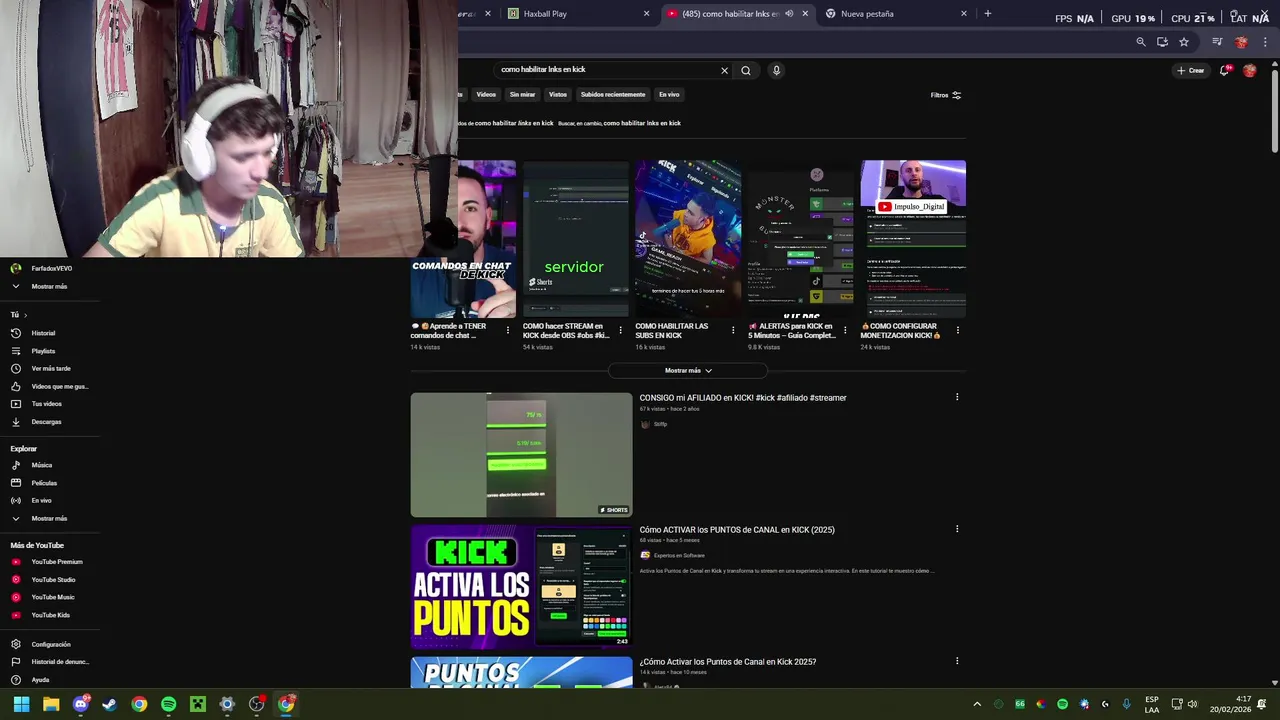This screenshot has width=1280, height=720.
Task: Open Música under Explorar
Action: (41, 465)
